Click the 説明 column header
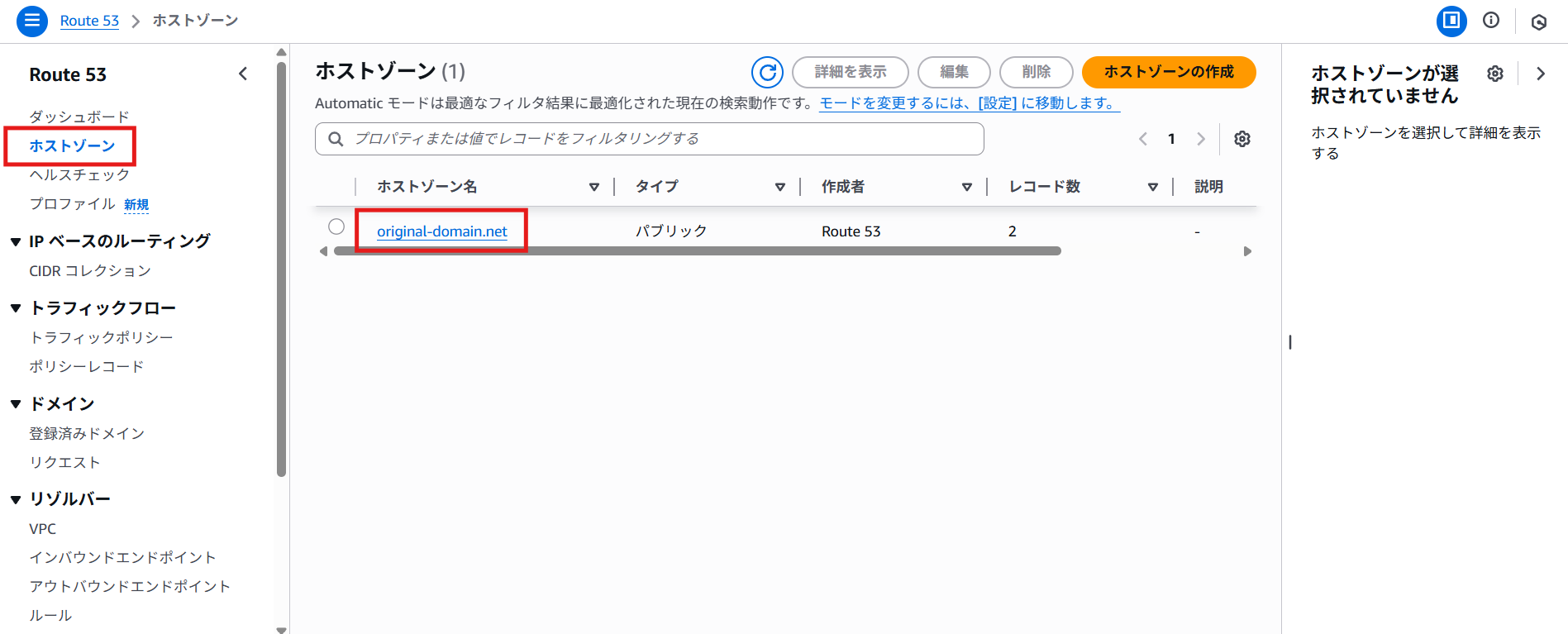The height and width of the screenshot is (634, 1568). (1208, 187)
